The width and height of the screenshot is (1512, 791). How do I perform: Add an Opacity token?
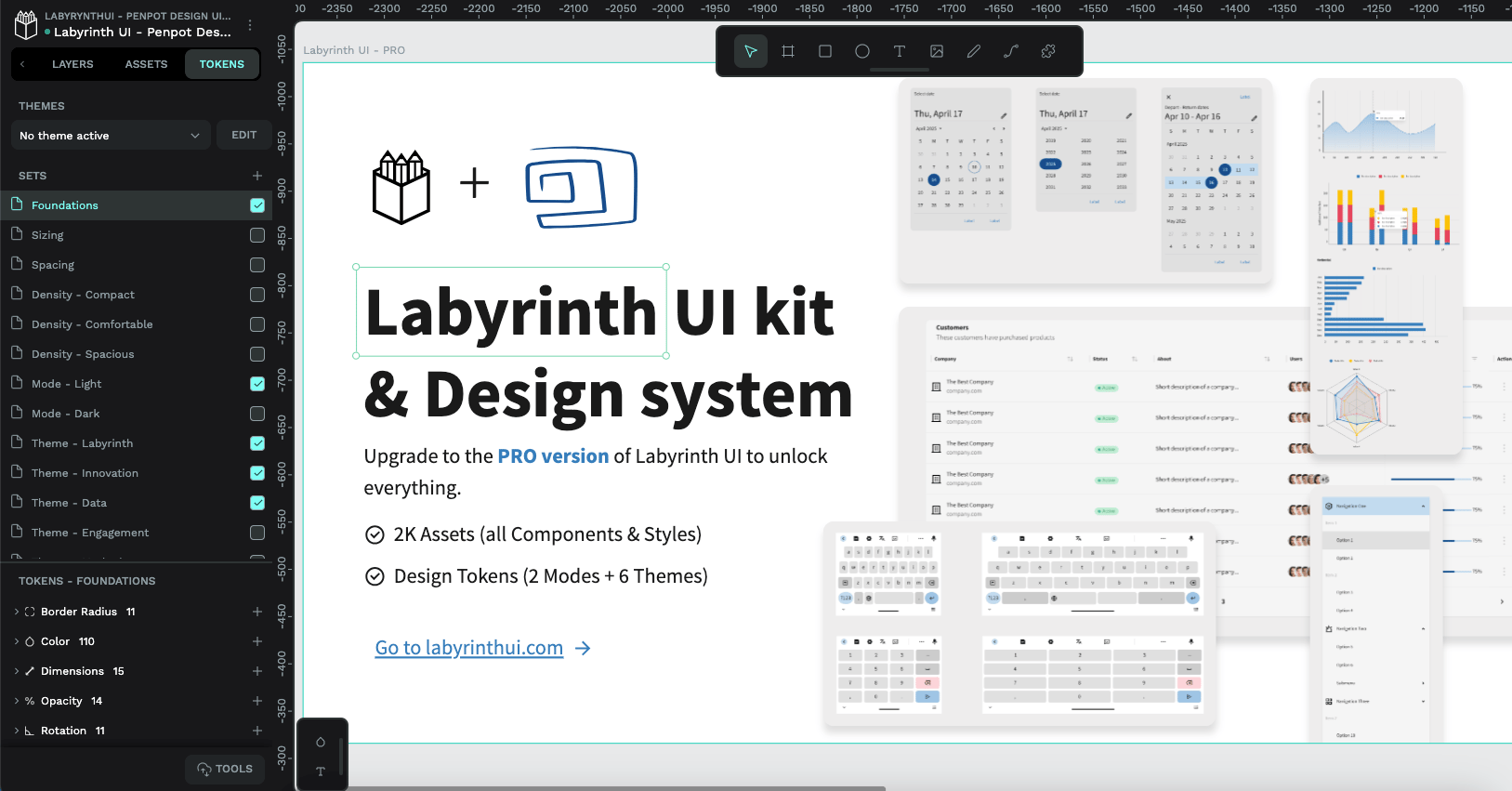click(257, 701)
